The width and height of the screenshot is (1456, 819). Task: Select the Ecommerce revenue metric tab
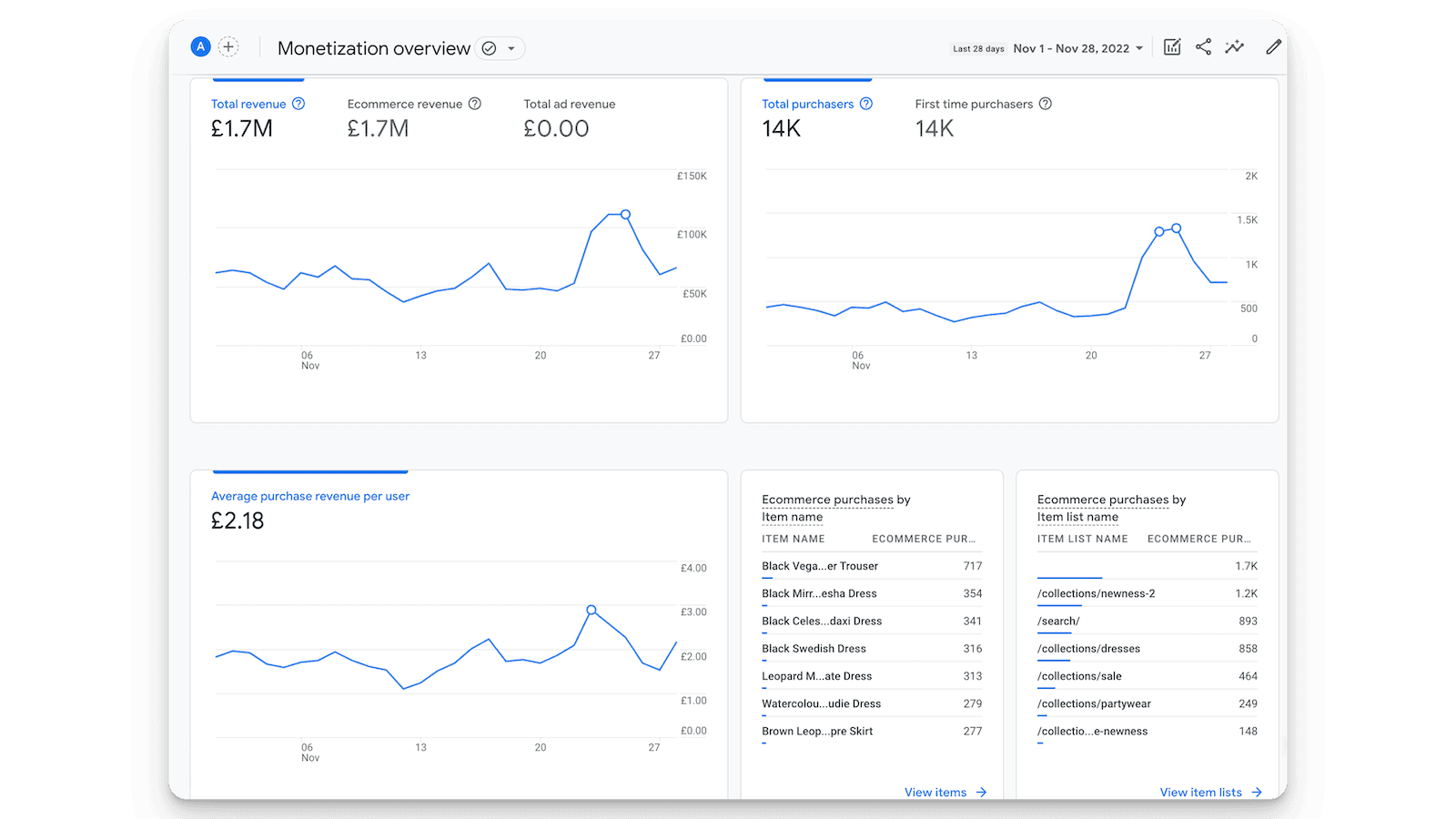414,117
